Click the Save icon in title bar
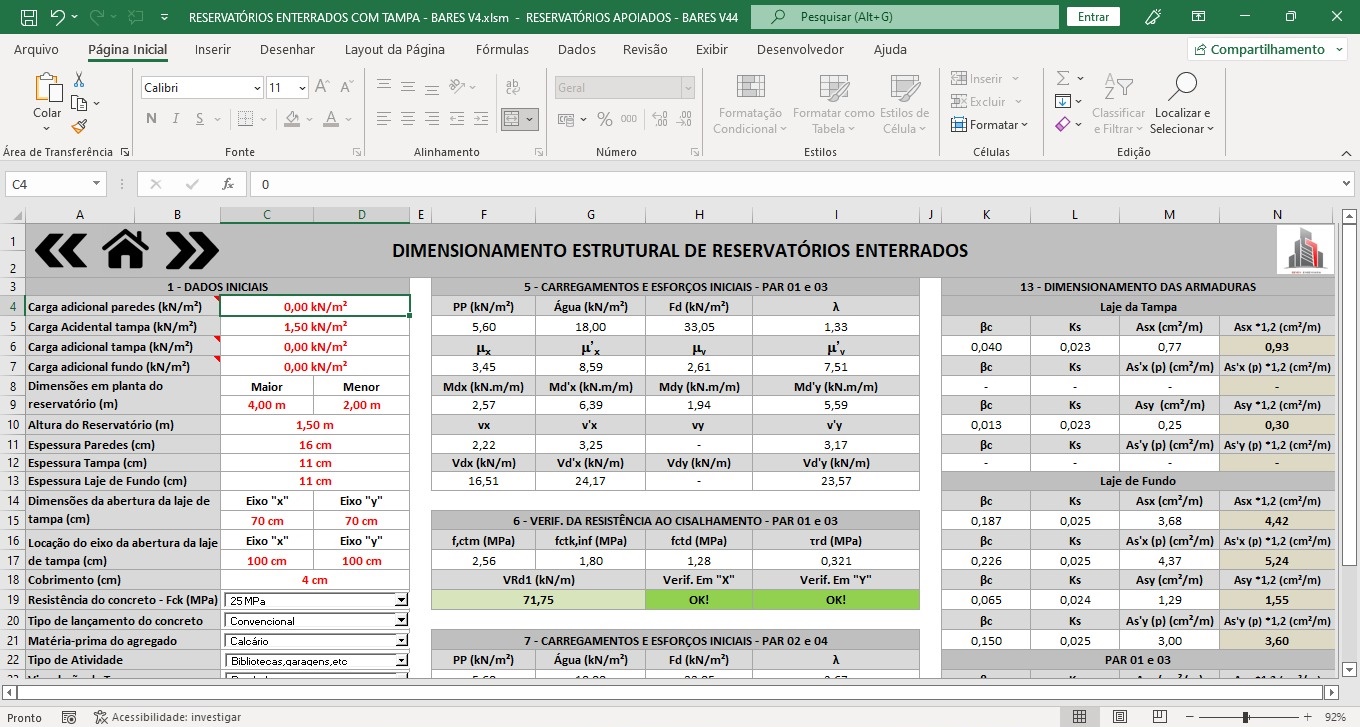1360x727 pixels. pyautogui.click(x=29, y=17)
